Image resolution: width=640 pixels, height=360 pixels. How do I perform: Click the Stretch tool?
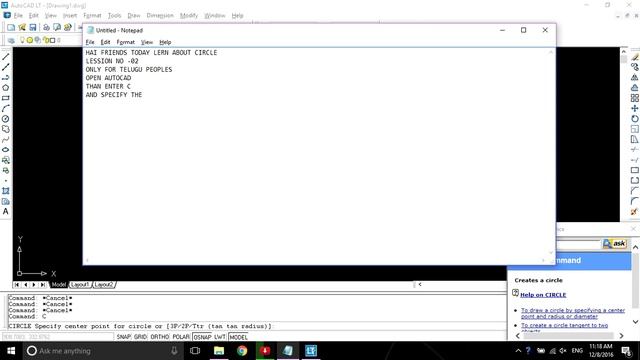635,140
